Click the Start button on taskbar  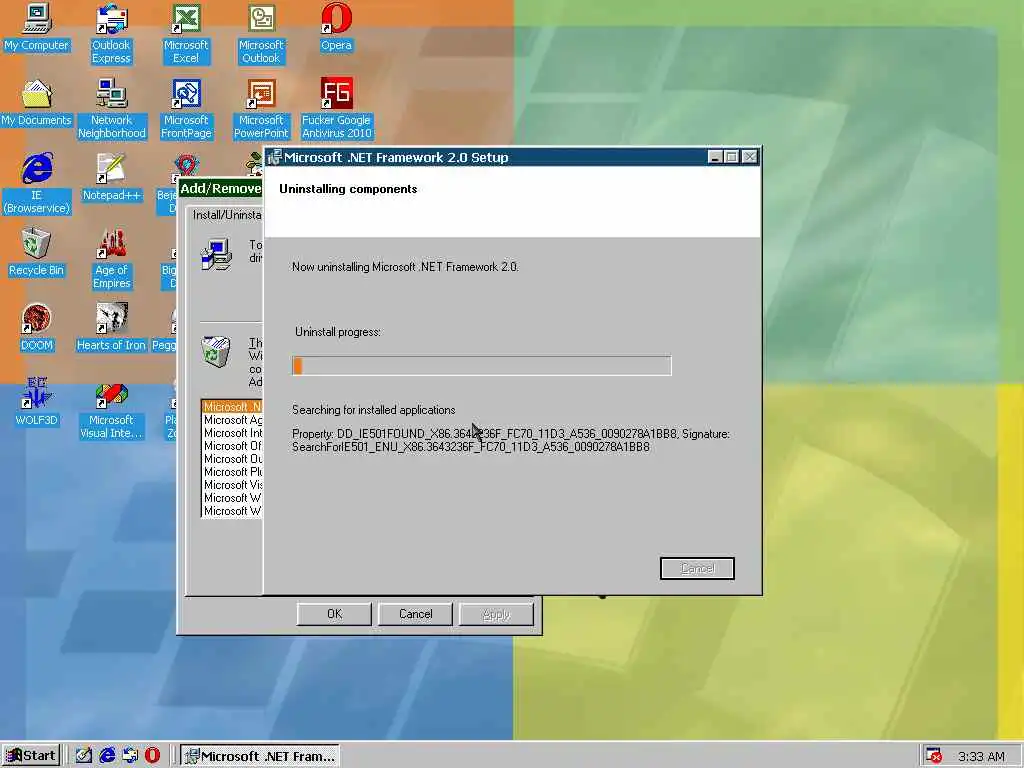pyautogui.click(x=31, y=756)
